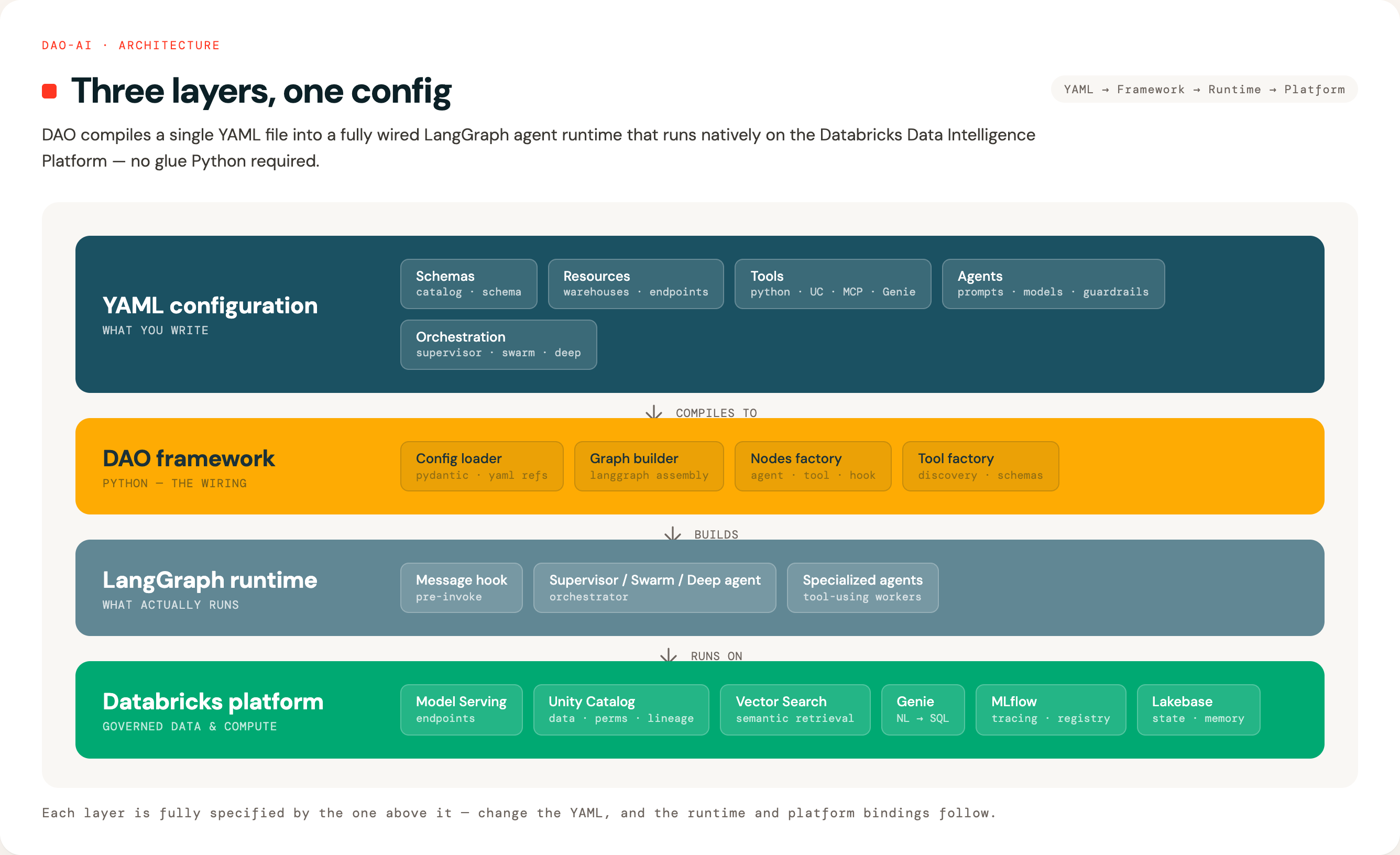Click the Config loader card
Screen dimensions: 1400x855
click(x=481, y=466)
